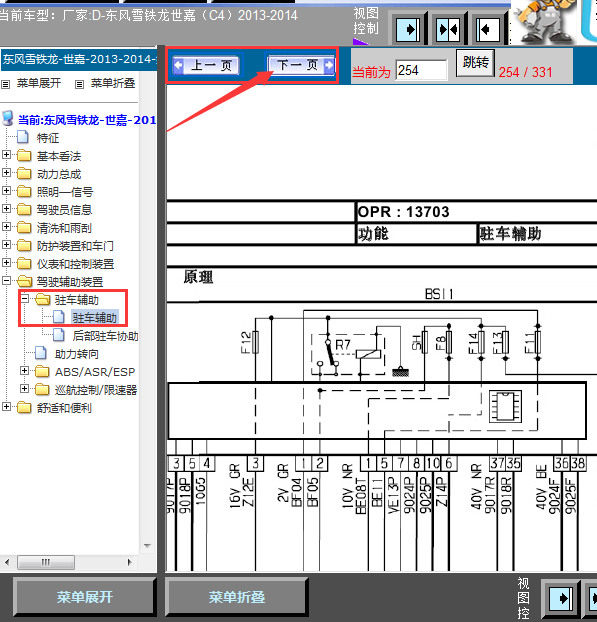The height and width of the screenshot is (622, 597).
Task: Expand the 防护装置和车门 folder
Action: click(6, 244)
